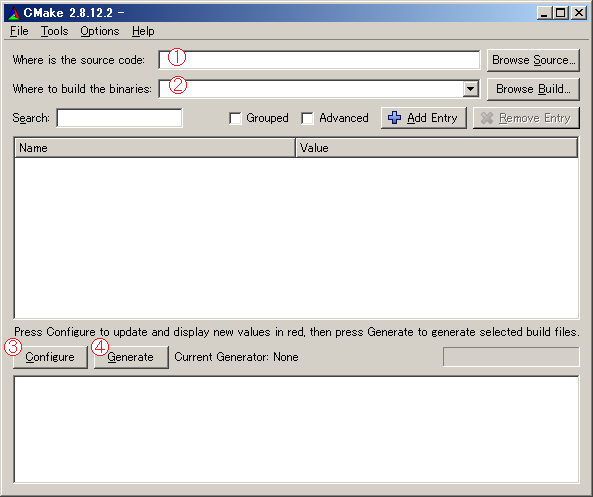Maximize the CMake window
This screenshot has width=593, height=497.
tap(560, 13)
